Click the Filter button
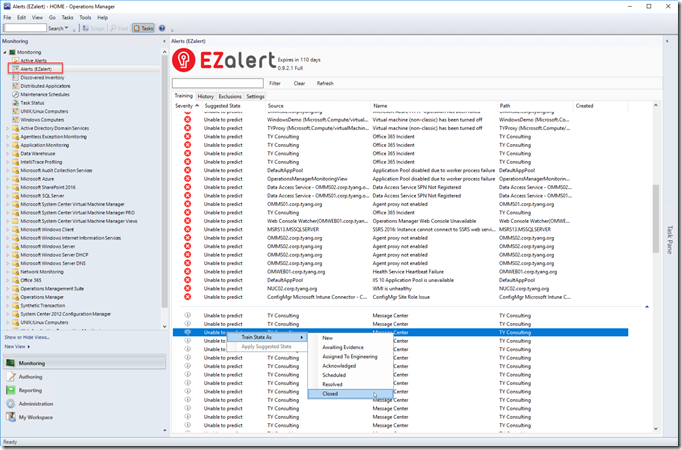 [275, 83]
